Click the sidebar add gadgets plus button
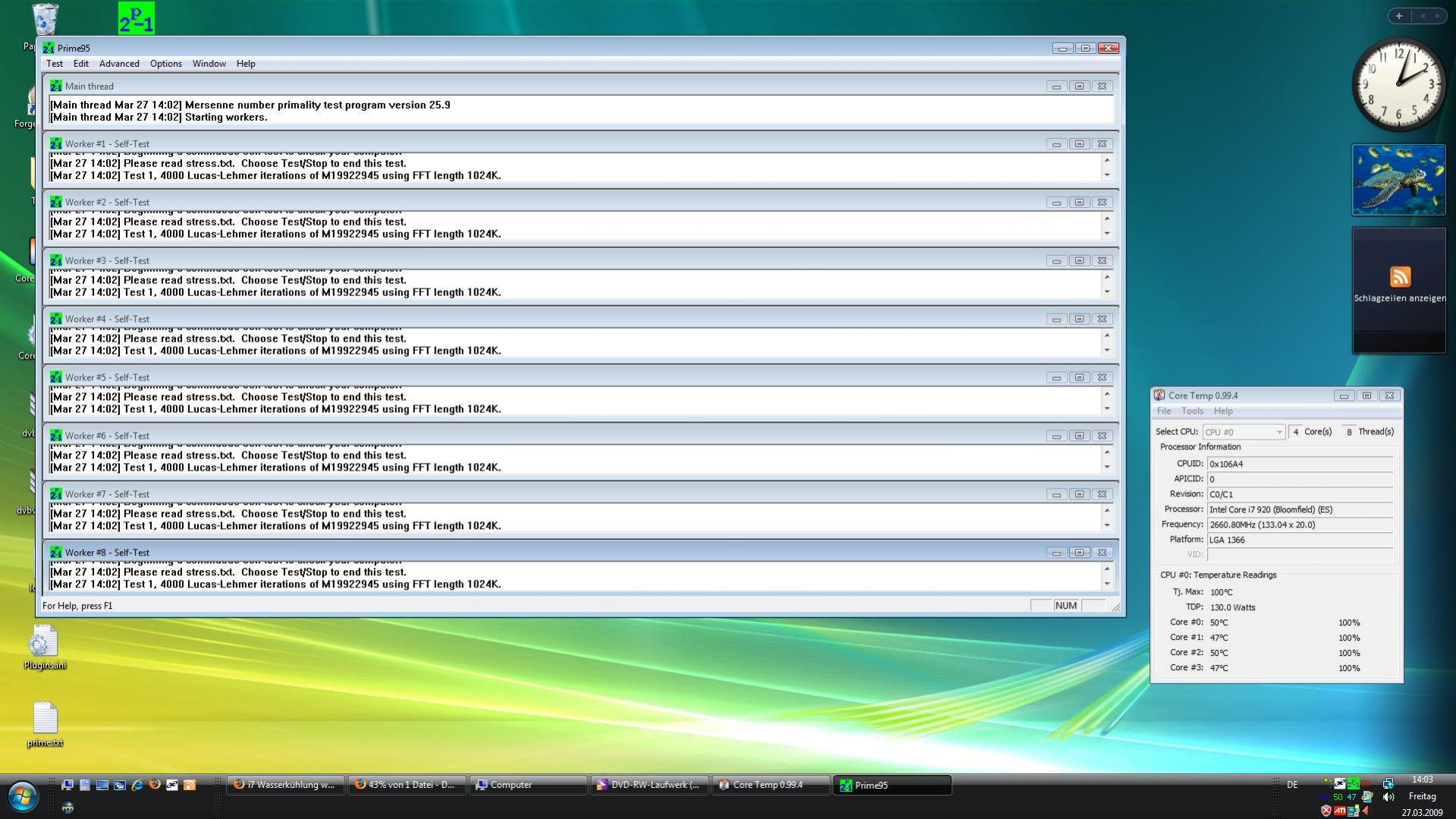The width and height of the screenshot is (1456, 819). click(1399, 16)
